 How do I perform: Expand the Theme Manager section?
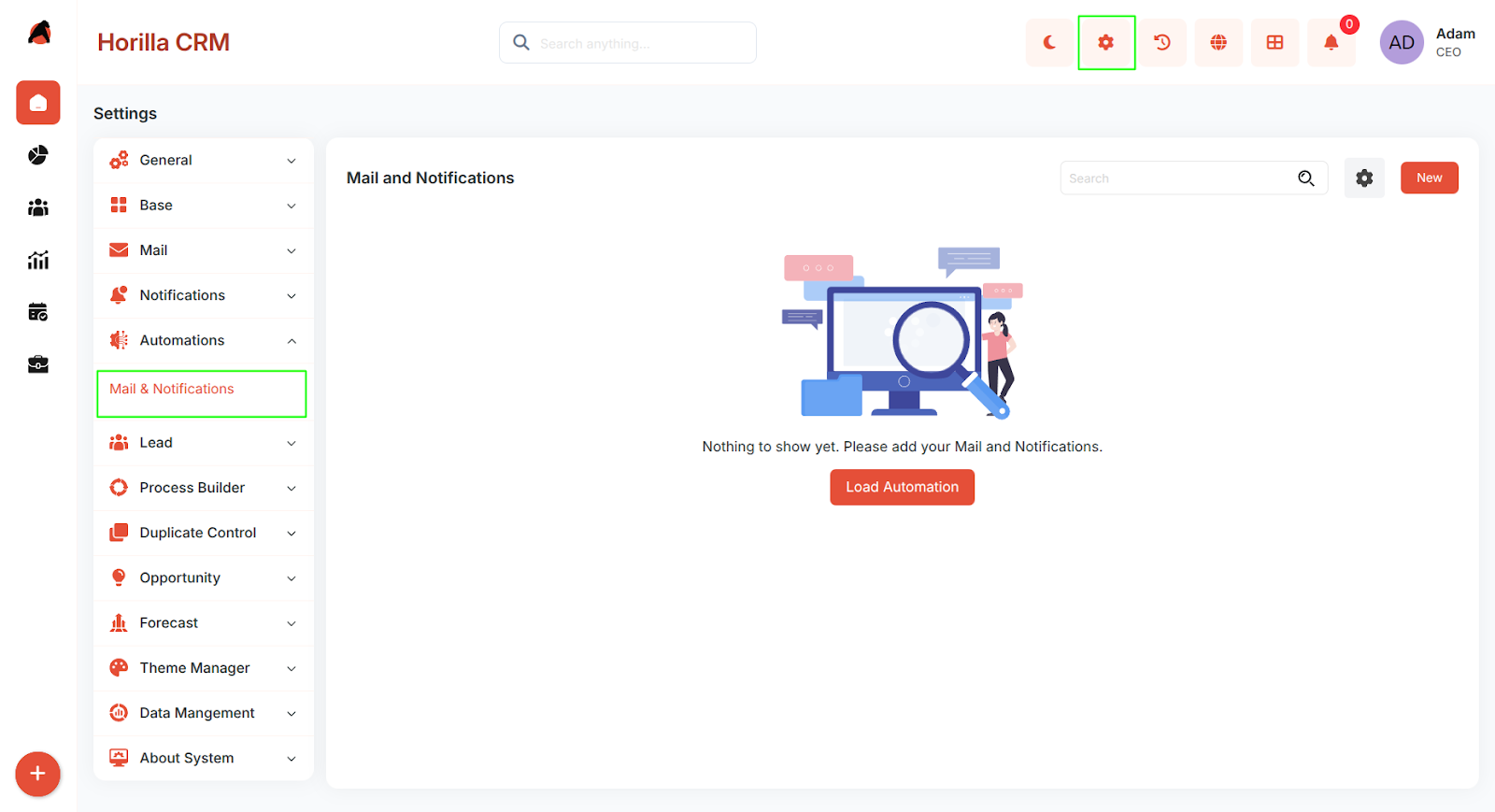click(204, 668)
